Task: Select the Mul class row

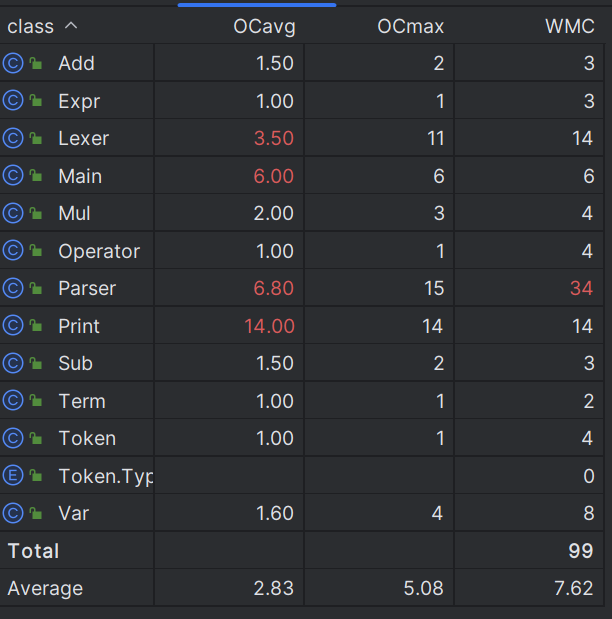Action: [x=302, y=213]
